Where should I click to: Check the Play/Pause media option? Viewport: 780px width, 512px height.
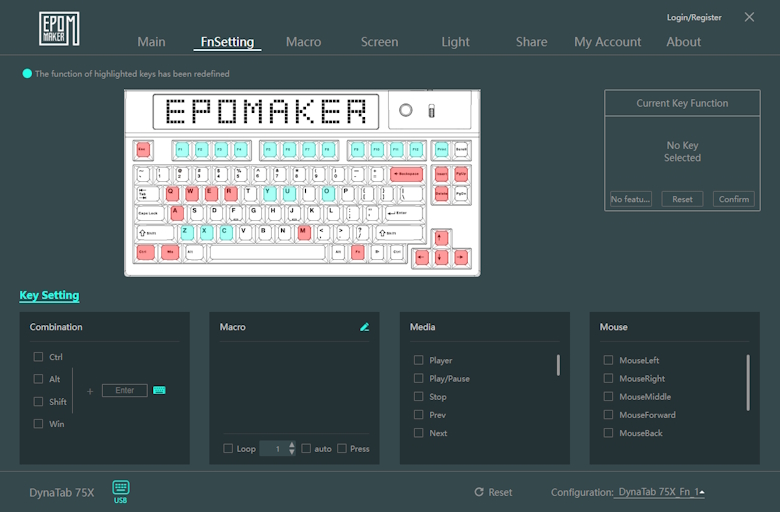[419, 379]
